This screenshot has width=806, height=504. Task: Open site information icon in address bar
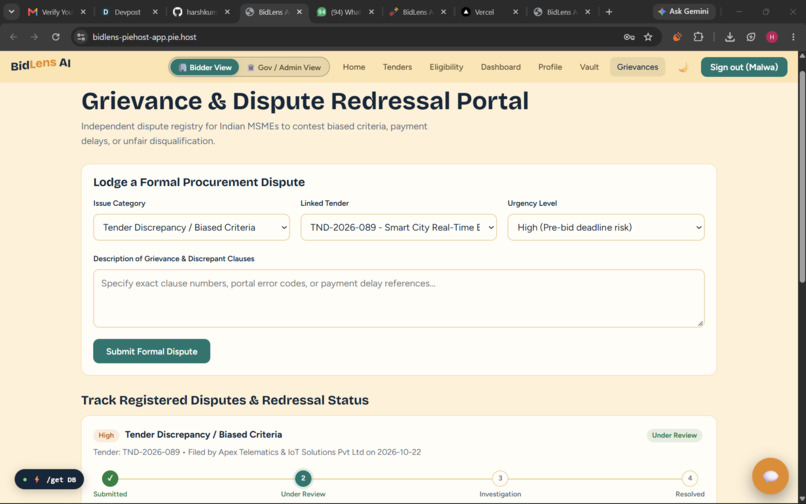[x=81, y=37]
